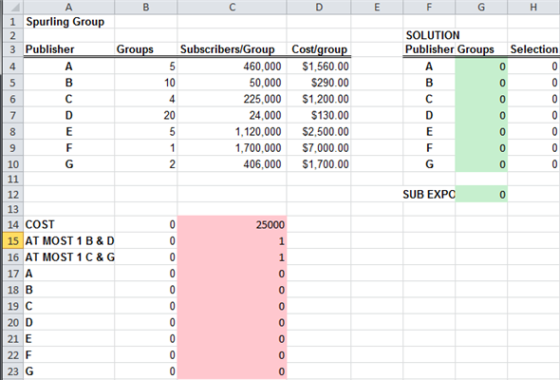Click the SOLUTION label cell
The height and width of the screenshot is (380, 560).
click(x=429, y=35)
